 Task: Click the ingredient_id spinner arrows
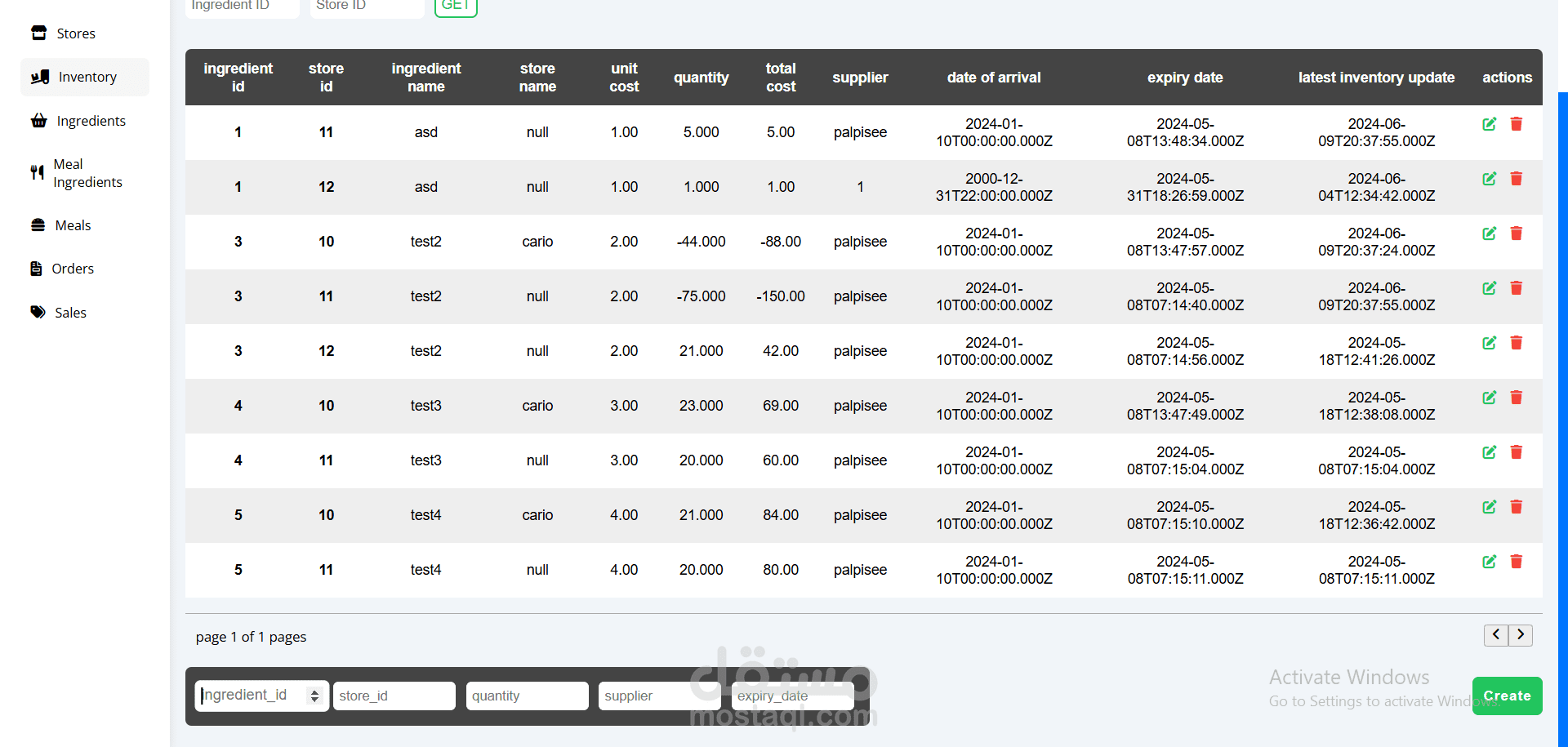[314, 696]
